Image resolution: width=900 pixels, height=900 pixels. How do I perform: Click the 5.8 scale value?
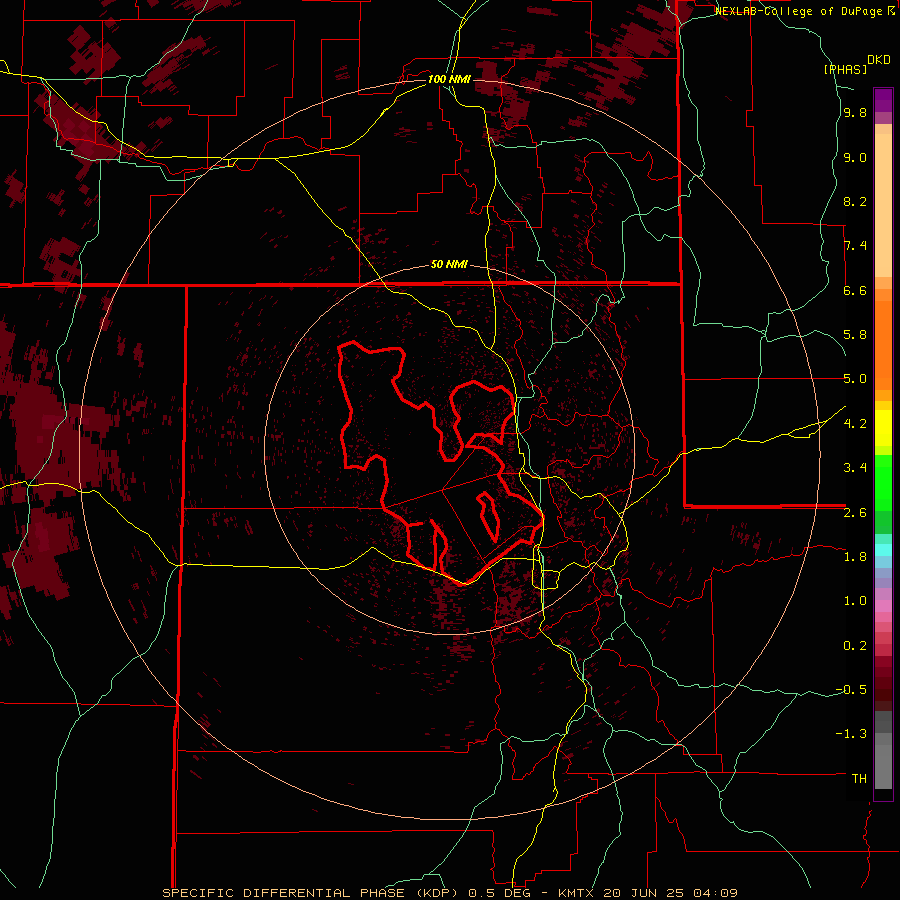(x=855, y=335)
